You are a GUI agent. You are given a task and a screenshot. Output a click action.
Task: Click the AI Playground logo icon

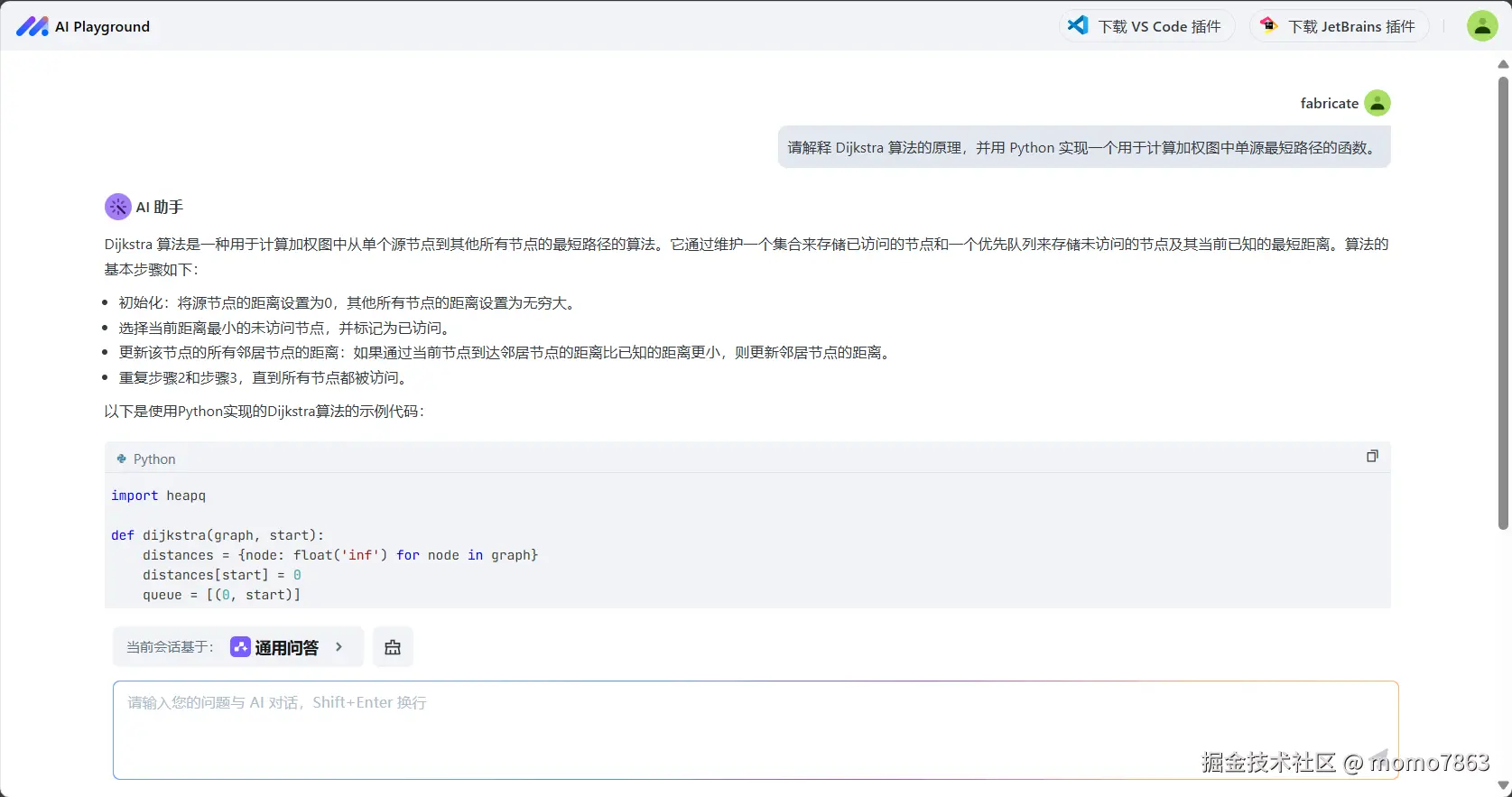32,26
